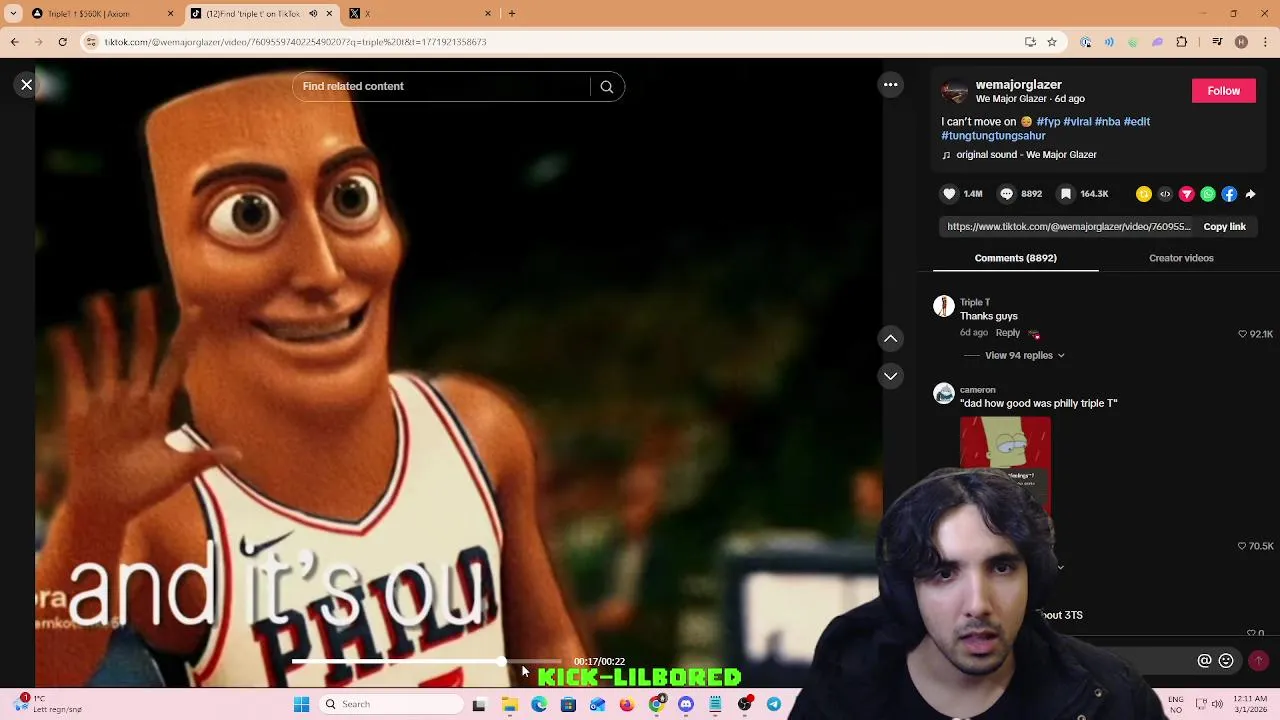
Task: Expand View 94 replies
Action: point(1024,356)
